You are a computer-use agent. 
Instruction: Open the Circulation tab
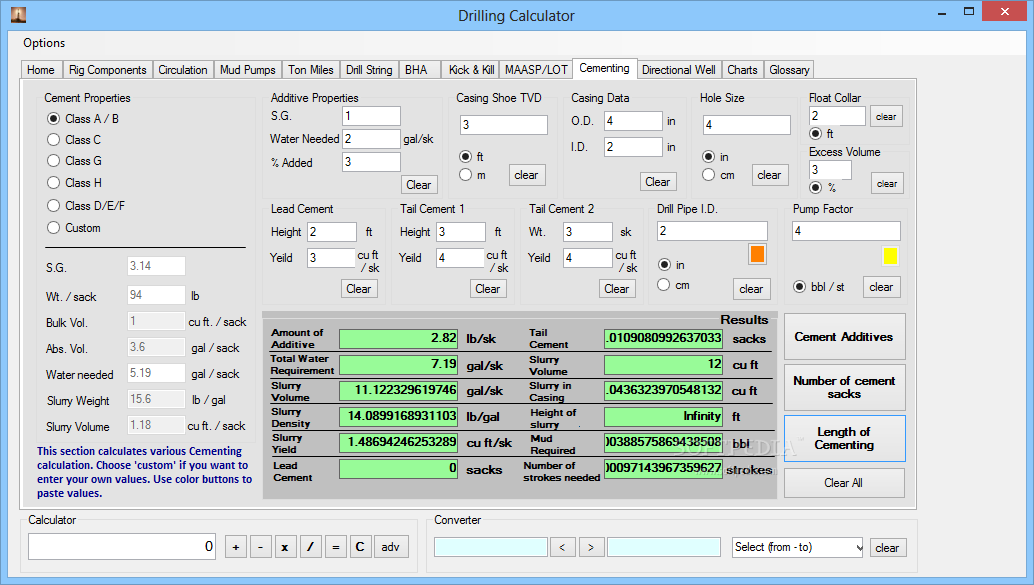[183, 70]
